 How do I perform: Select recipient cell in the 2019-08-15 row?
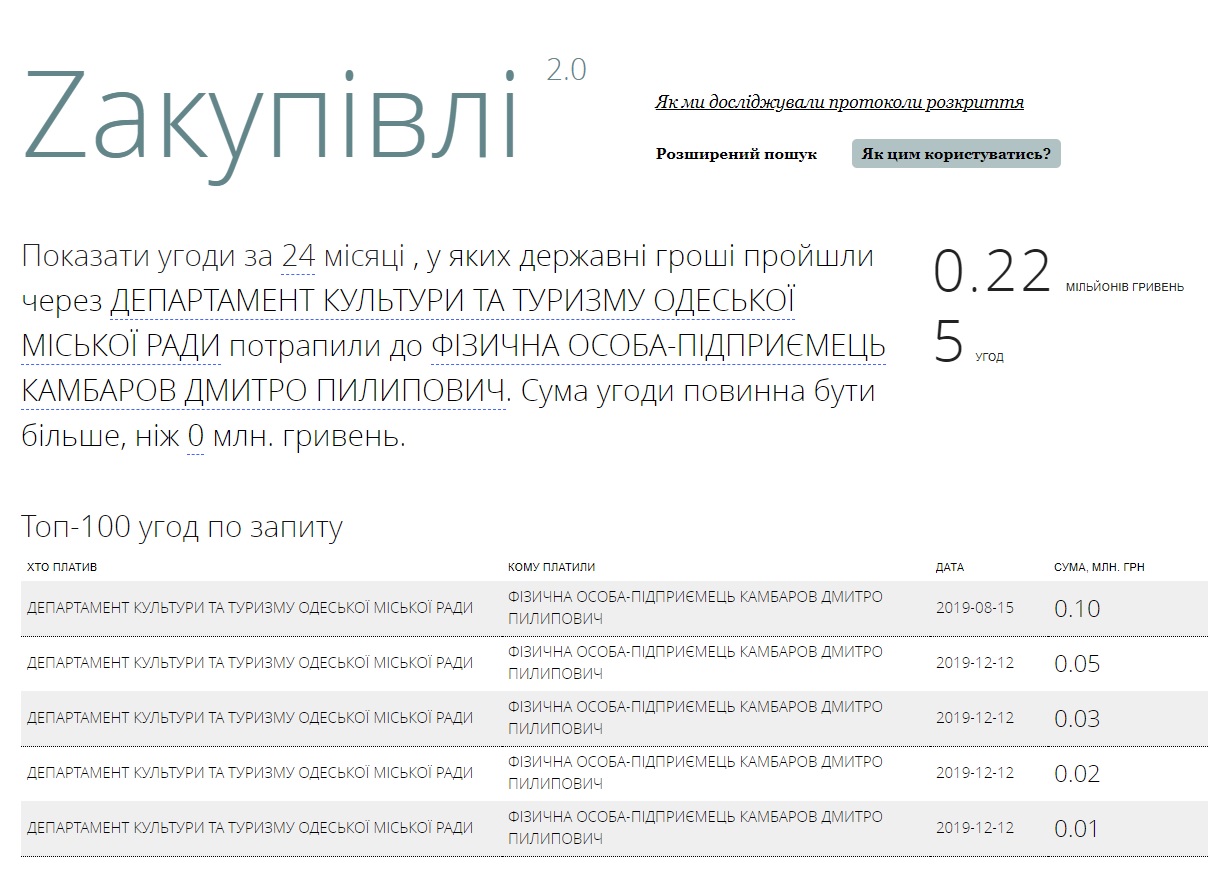tap(695, 608)
